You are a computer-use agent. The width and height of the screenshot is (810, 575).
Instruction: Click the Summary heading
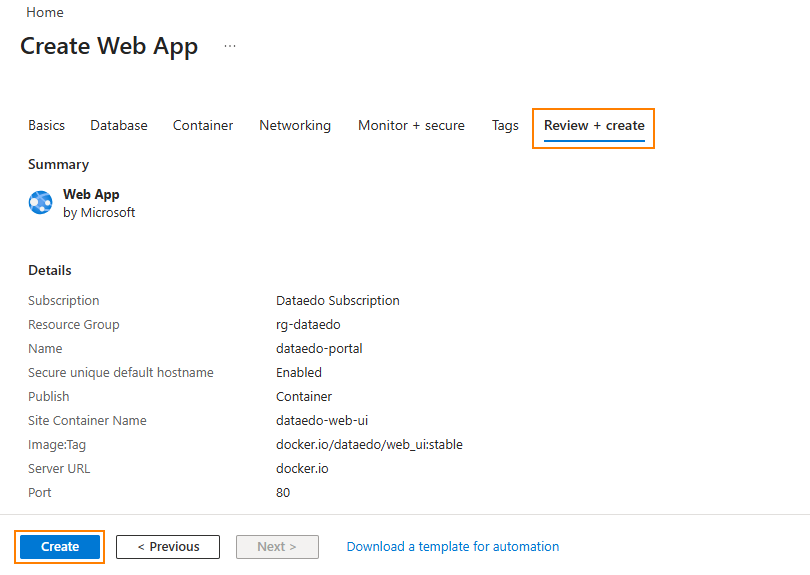pos(58,165)
